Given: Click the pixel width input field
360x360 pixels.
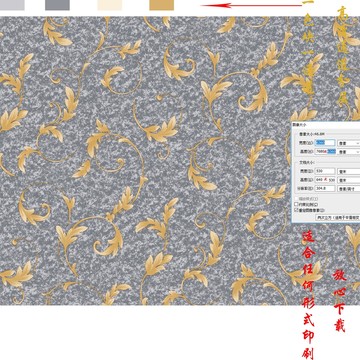Looking at the screenshot, I should point(325,143).
